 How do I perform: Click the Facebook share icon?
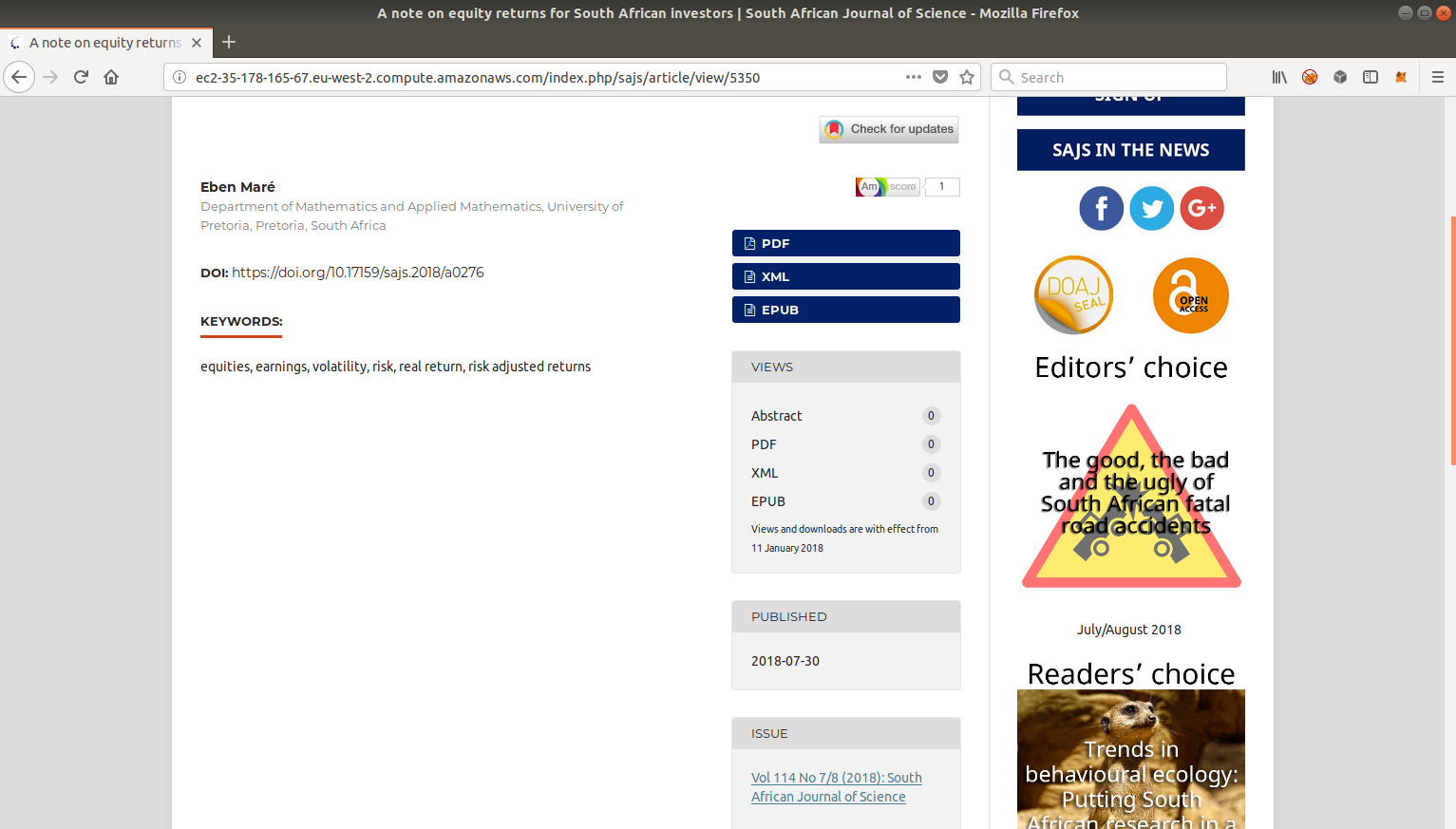1101,208
